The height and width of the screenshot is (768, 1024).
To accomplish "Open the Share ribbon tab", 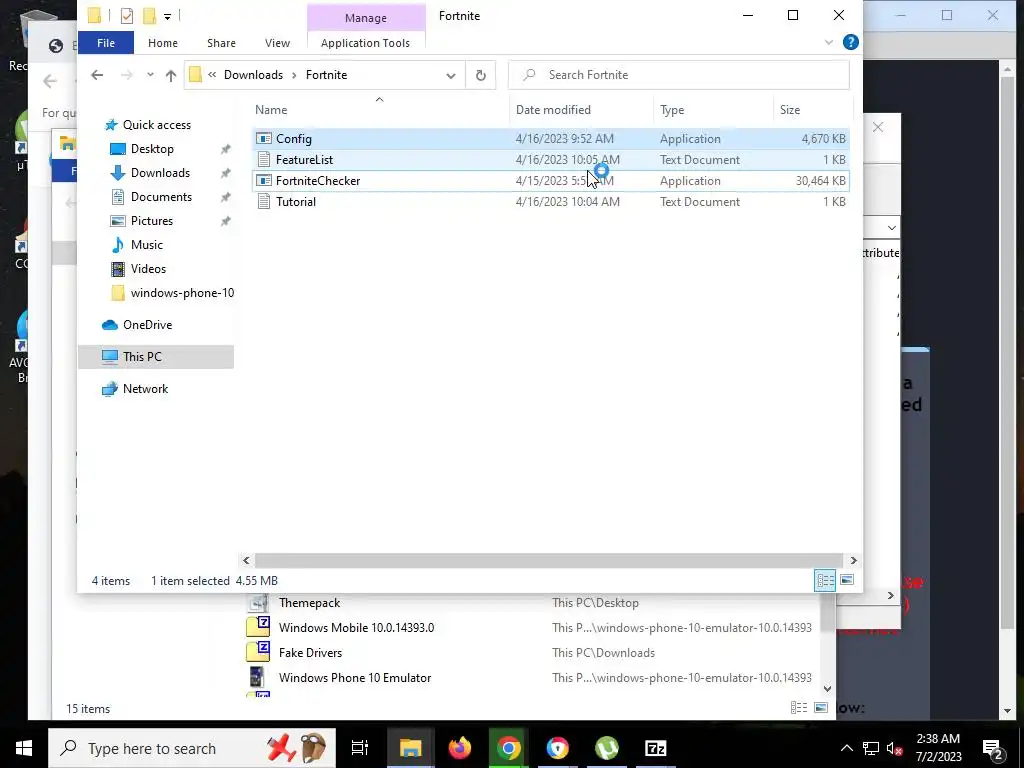I will click(221, 43).
